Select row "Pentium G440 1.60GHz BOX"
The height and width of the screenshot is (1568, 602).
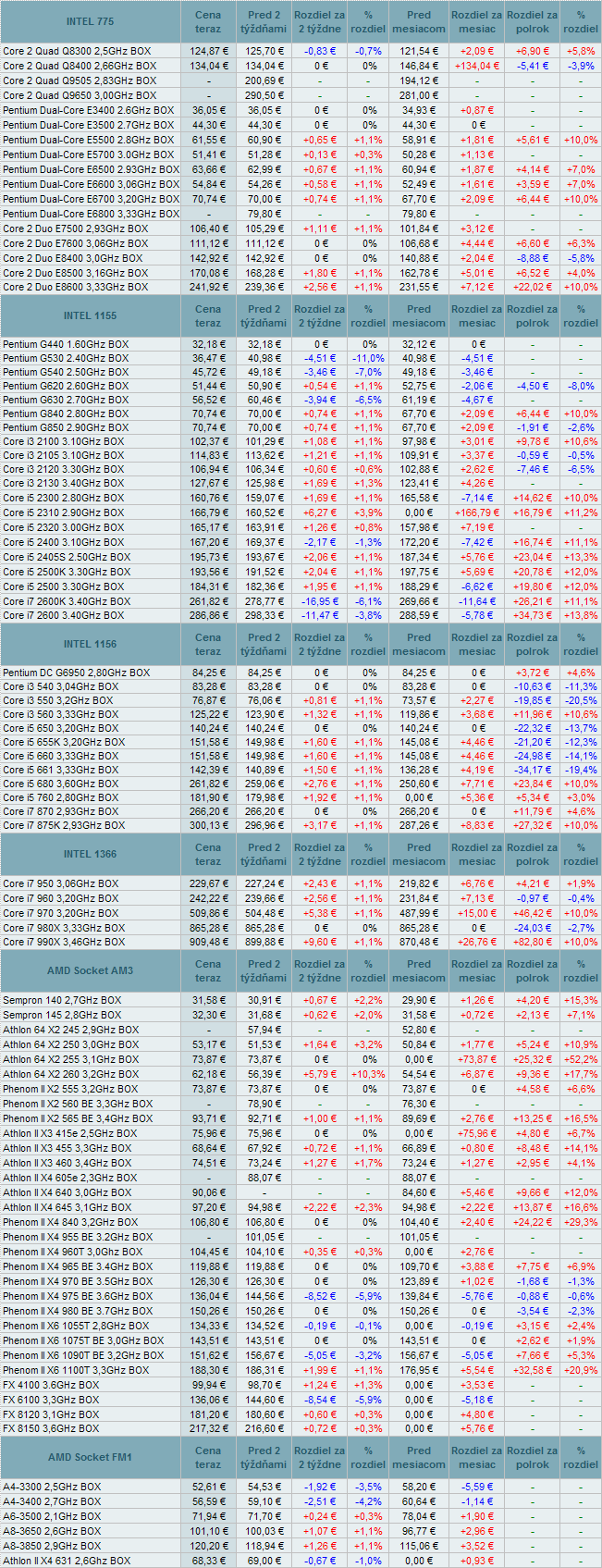301,344
